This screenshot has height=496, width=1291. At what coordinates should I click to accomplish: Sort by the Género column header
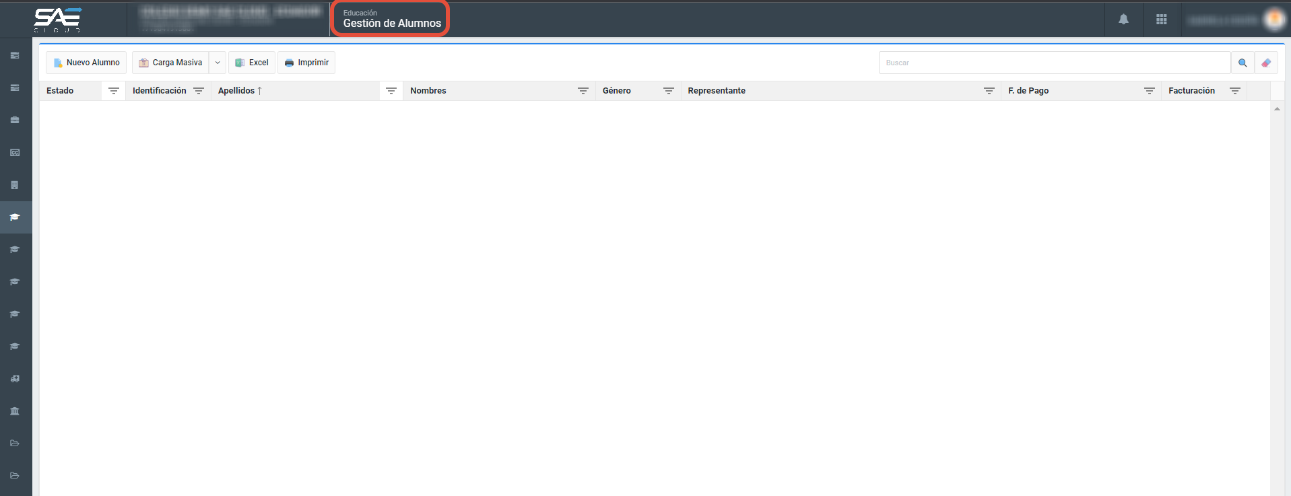click(x=617, y=91)
